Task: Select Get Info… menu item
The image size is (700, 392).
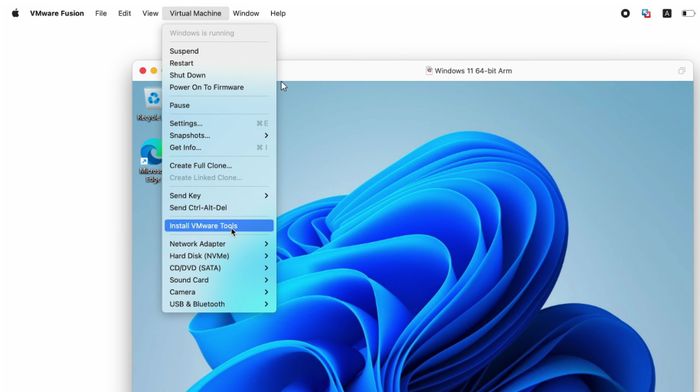Action: coord(219,147)
